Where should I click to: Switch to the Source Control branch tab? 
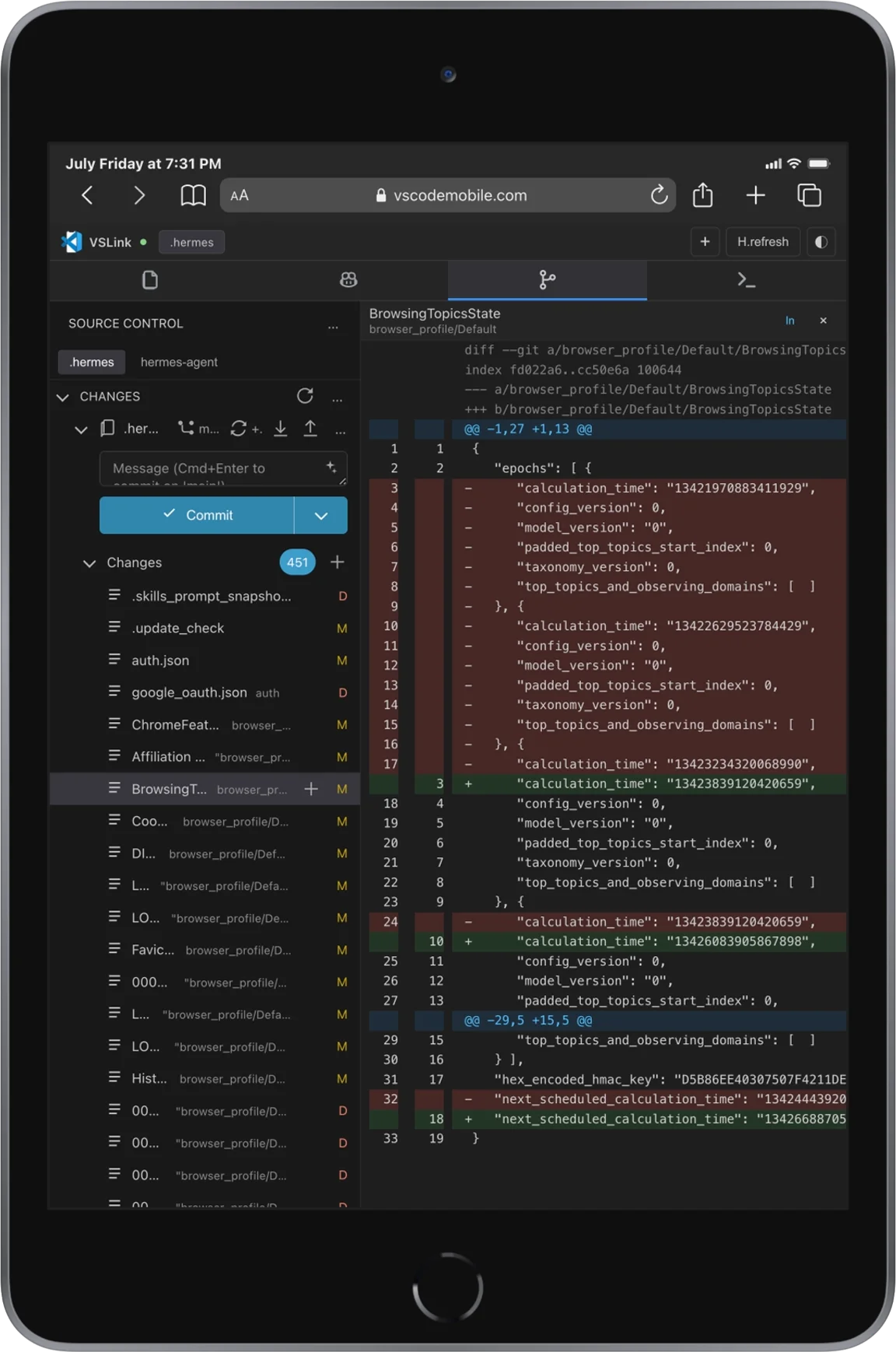tap(548, 280)
